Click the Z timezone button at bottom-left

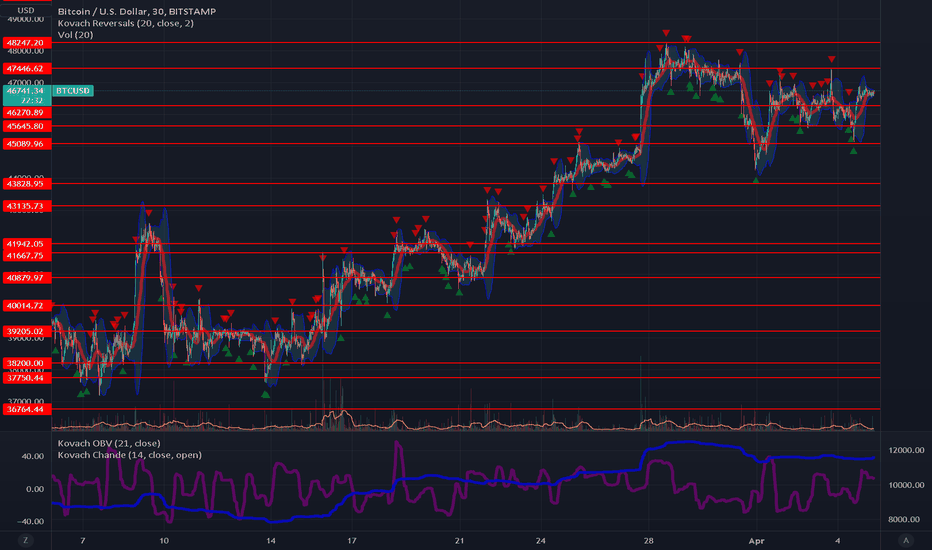[x=25, y=540]
